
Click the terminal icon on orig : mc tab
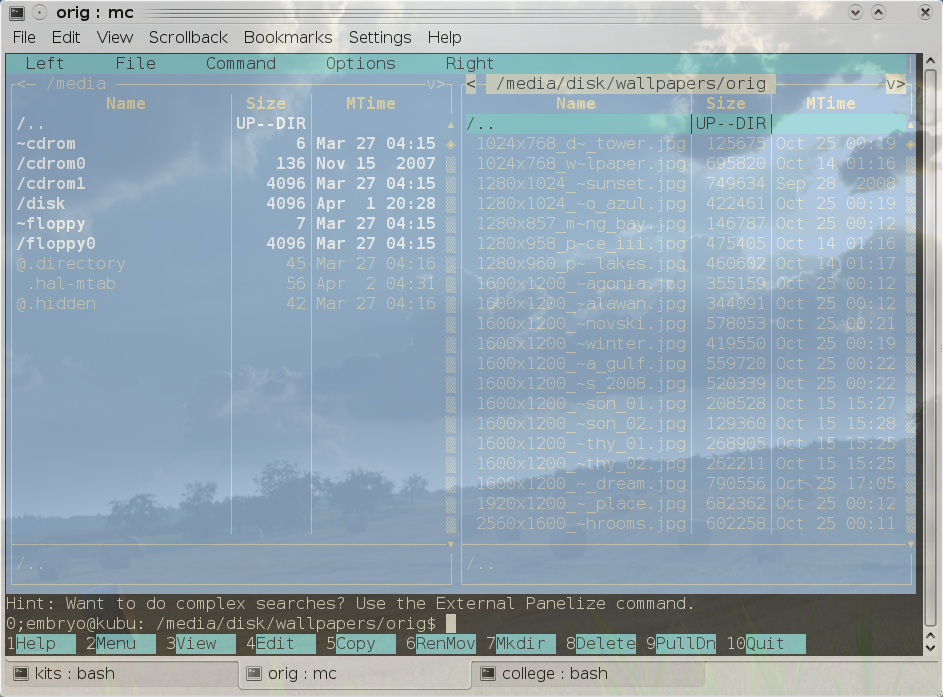pos(254,674)
